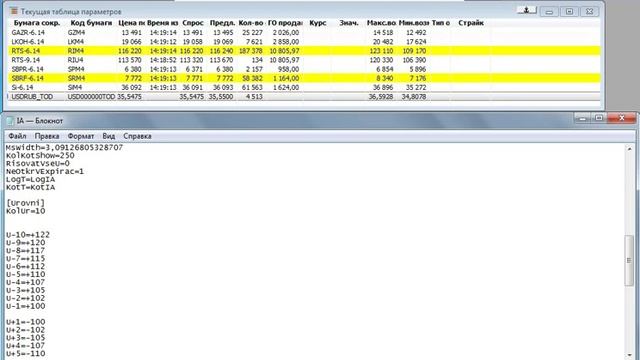640x360 pixels.
Task: Minimize the parameters table window
Action: click(549, 11)
